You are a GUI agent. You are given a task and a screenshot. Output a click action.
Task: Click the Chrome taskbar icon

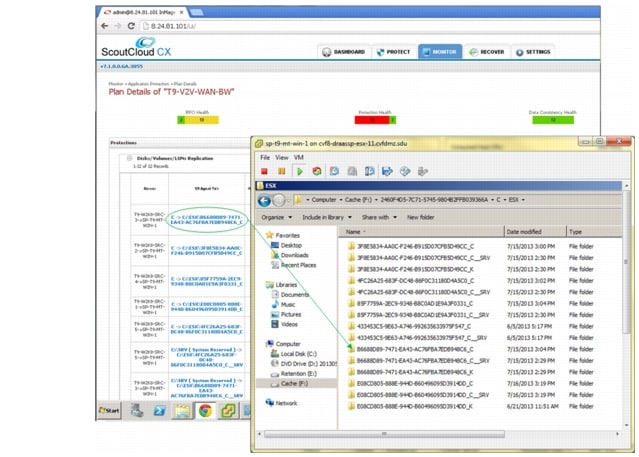205,411
